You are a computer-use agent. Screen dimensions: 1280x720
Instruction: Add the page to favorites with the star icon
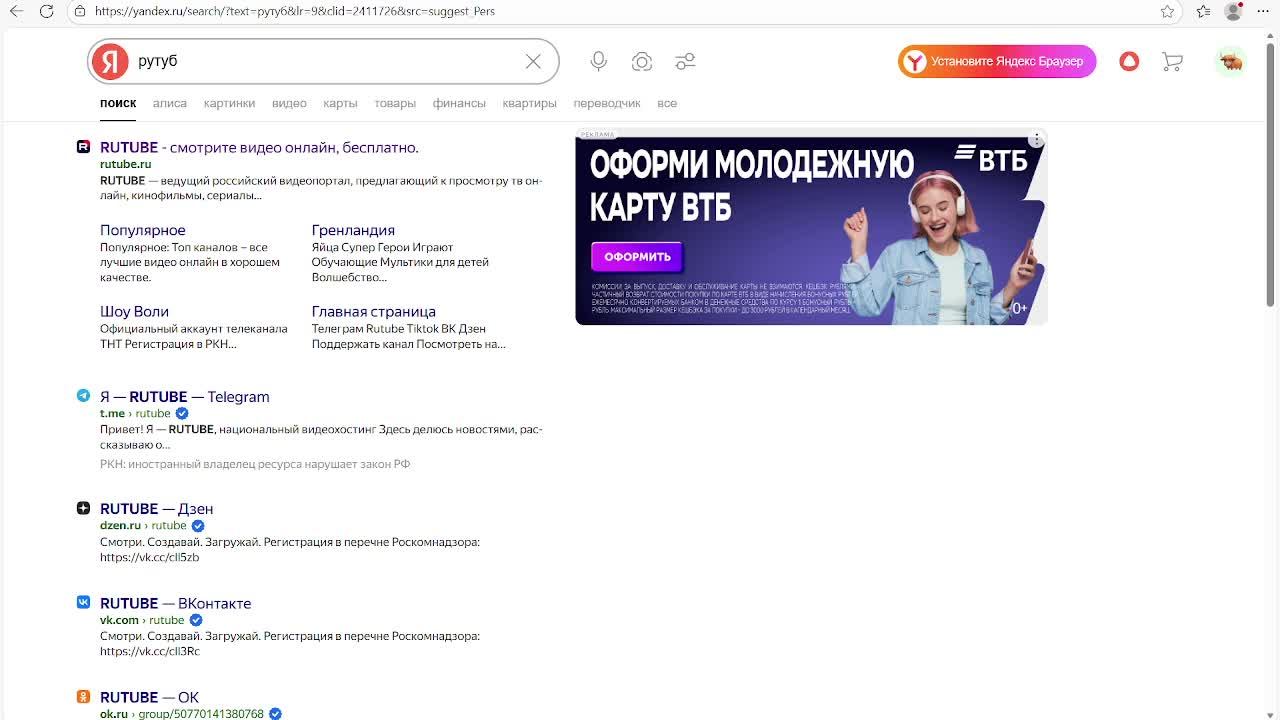pos(1167,11)
